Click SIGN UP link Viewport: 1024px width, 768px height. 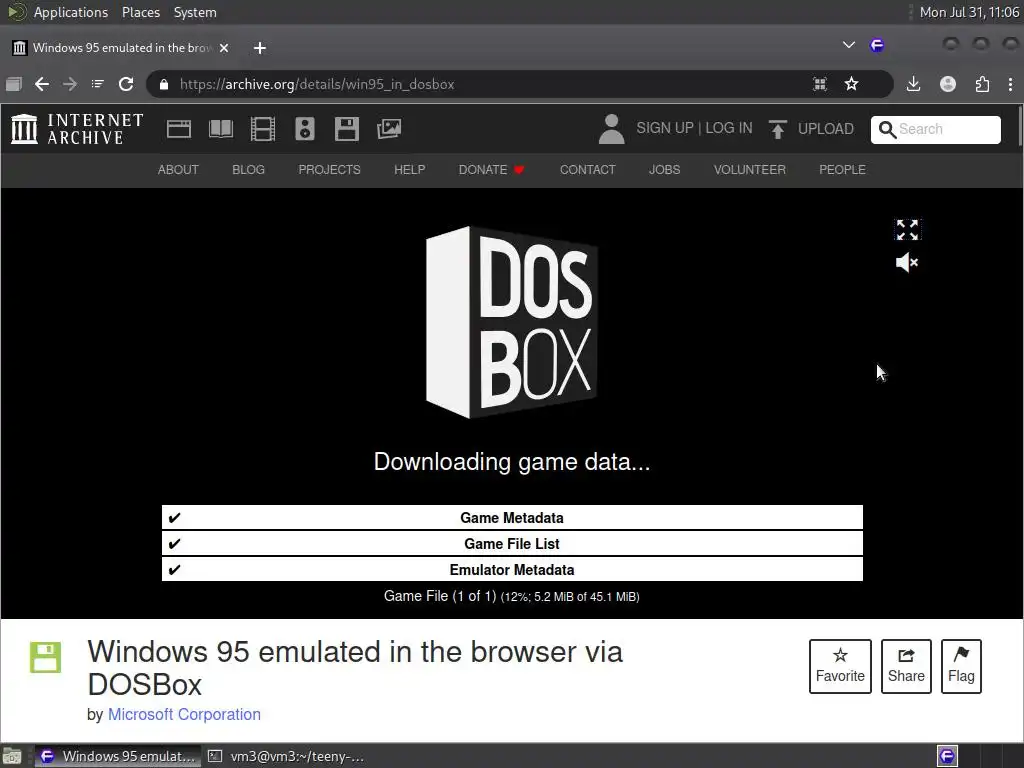[x=665, y=128]
